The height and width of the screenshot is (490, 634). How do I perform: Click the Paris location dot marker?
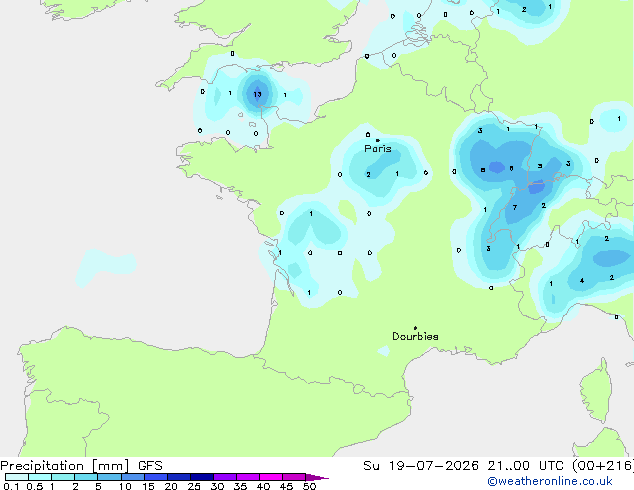click(378, 140)
